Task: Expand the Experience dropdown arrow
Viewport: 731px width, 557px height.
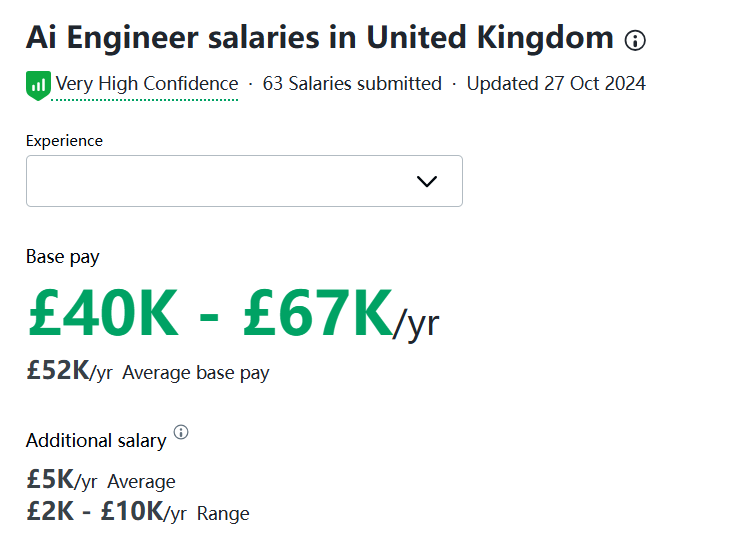Action: click(x=427, y=181)
